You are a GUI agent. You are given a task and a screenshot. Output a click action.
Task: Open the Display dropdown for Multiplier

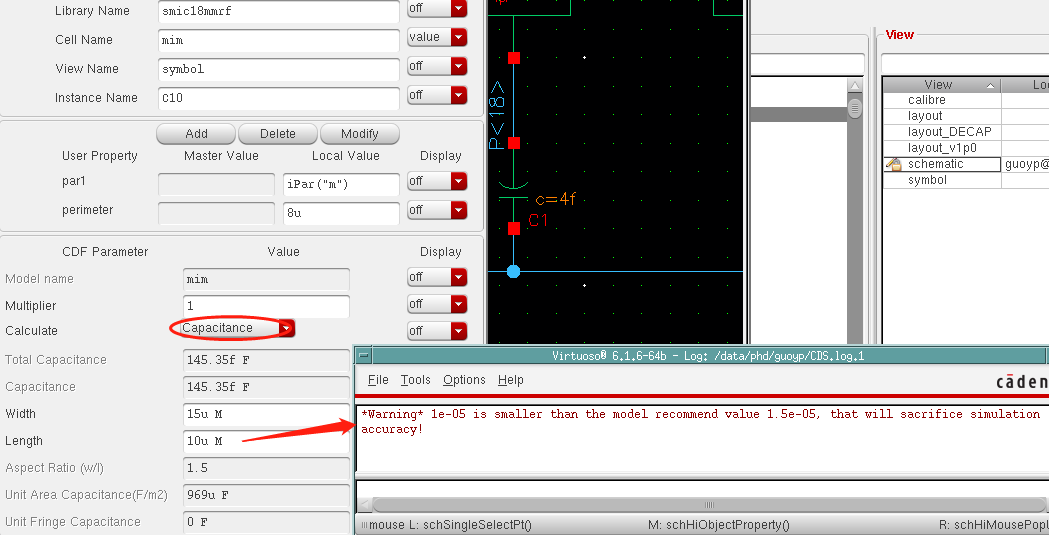click(x=437, y=304)
